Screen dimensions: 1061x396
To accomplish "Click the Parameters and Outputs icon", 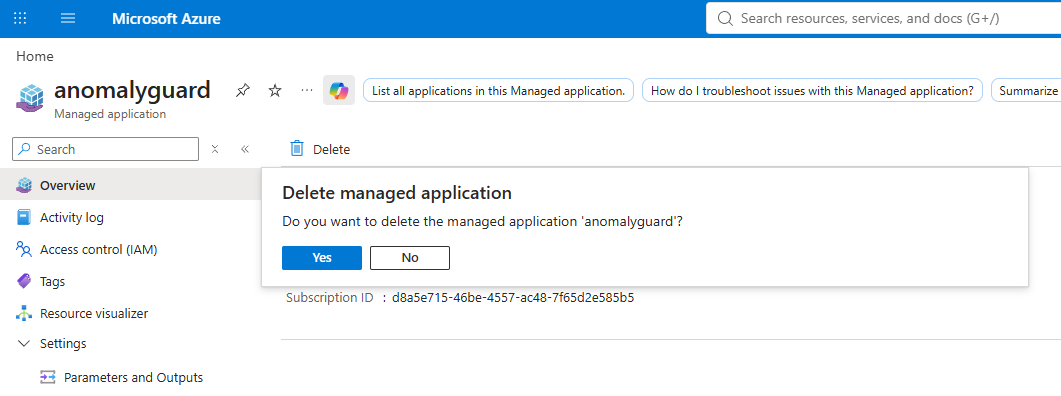I will coord(47,378).
